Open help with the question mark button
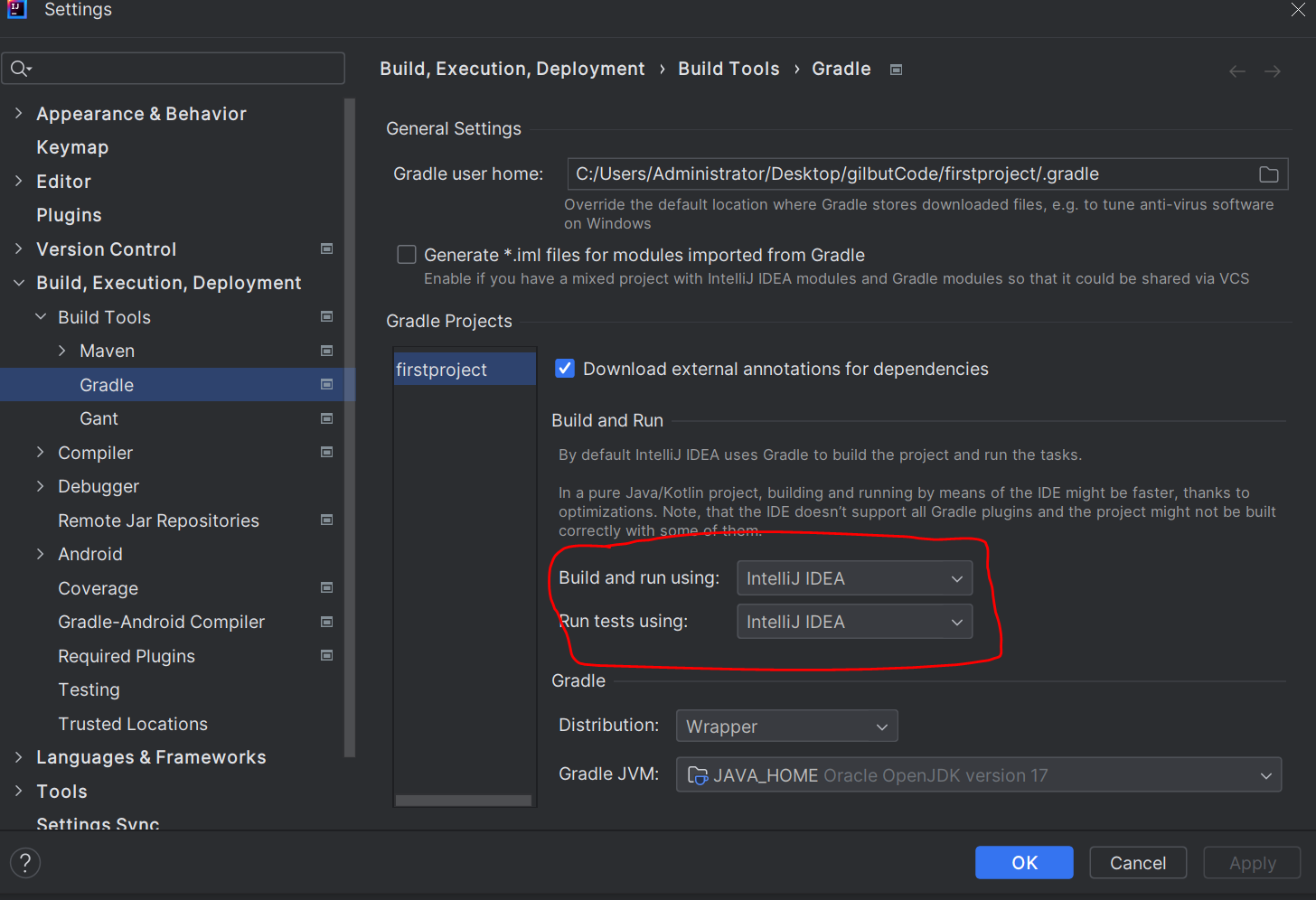The width and height of the screenshot is (1316, 900). coord(25,863)
